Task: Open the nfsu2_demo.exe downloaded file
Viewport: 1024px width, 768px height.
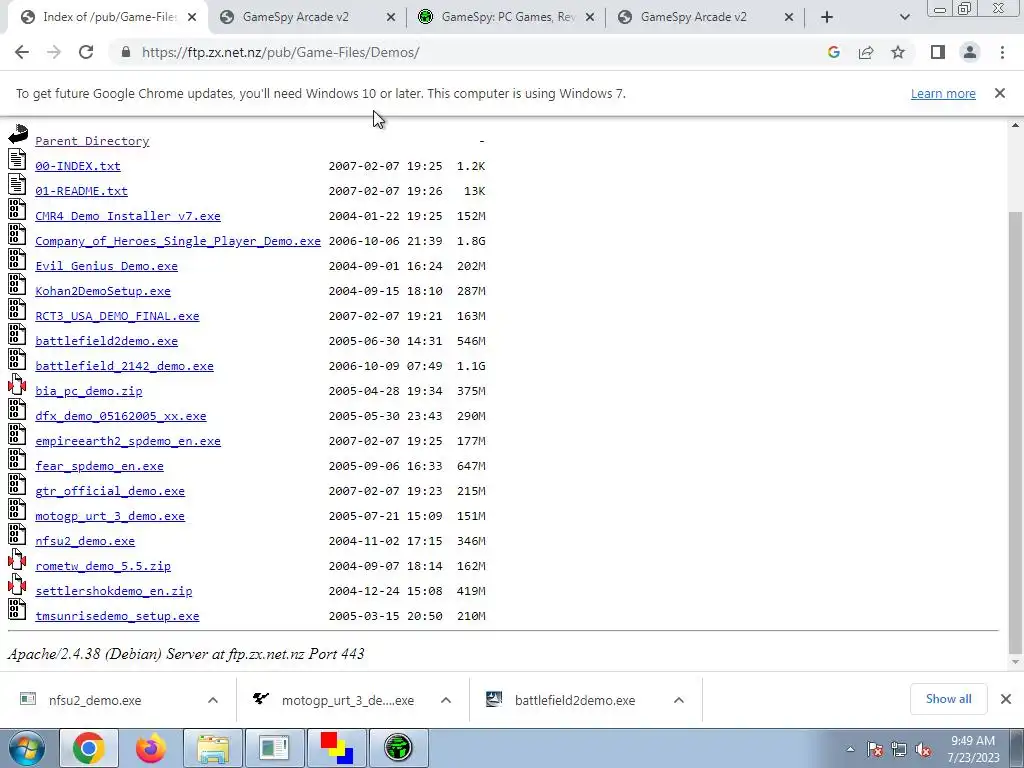Action: 95,700
